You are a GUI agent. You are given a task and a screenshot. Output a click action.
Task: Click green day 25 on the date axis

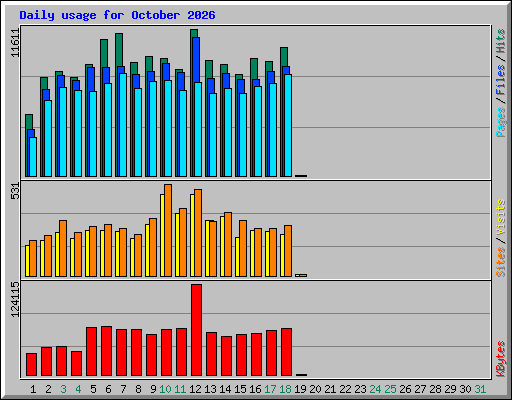390,389
